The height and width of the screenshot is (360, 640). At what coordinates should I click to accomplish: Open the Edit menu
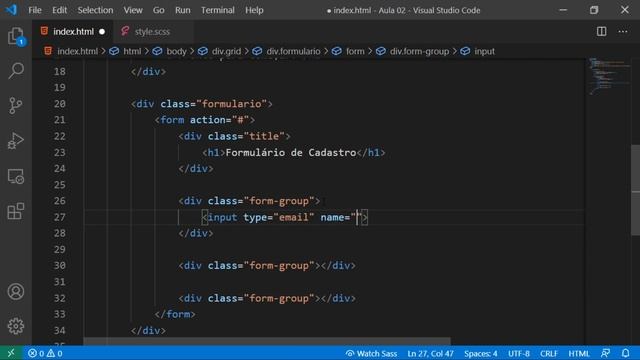pyautogui.click(x=60, y=10)
